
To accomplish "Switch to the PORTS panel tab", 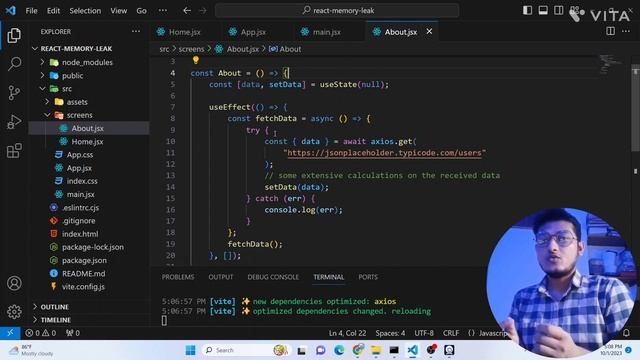I will pos(368,277).
